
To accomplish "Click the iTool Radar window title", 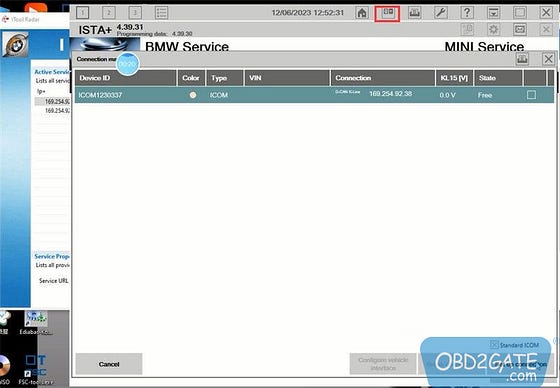I will pyautogui.click(x=25, y=19).
